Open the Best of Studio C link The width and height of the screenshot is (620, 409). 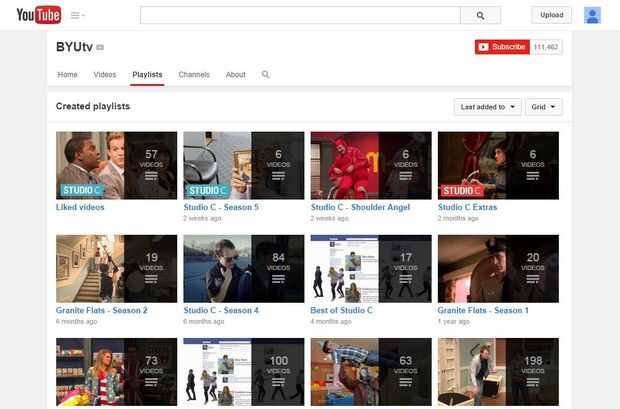coord(342,310)
